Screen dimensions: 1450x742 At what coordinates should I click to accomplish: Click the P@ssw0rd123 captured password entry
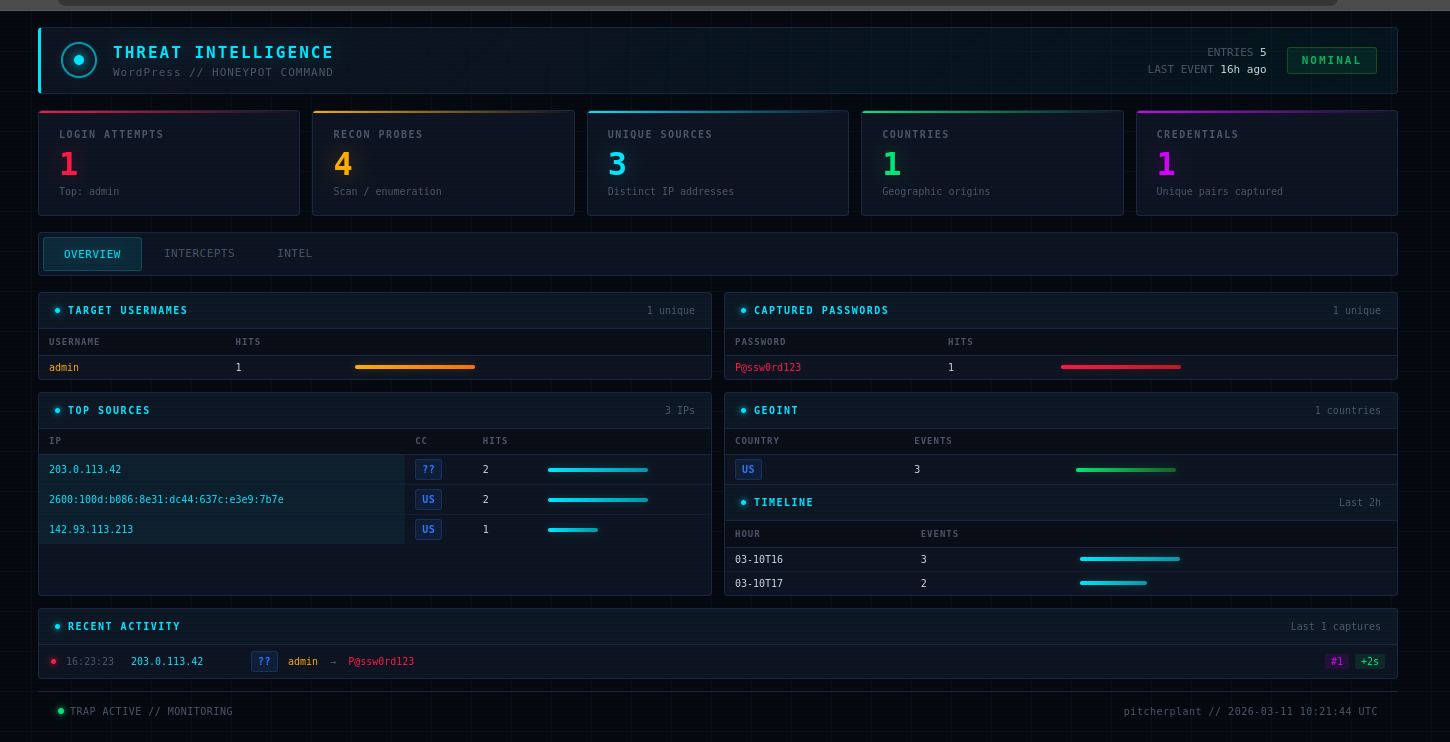pos(768,368)
